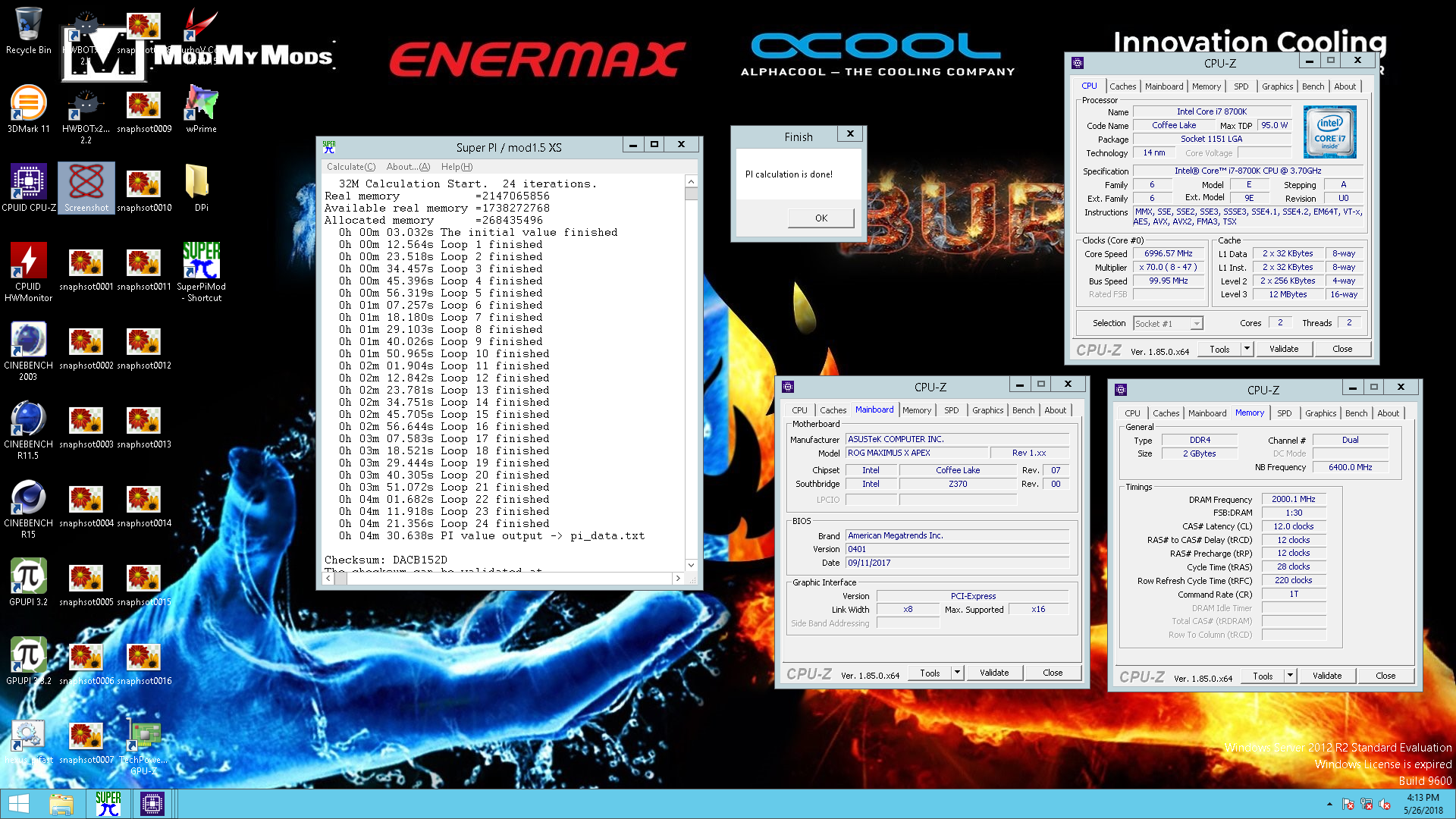Click Validate in the Memory CPU-Z window
The height and width of the screenshot is (819, 1456).
click(x=1327, y=676)
